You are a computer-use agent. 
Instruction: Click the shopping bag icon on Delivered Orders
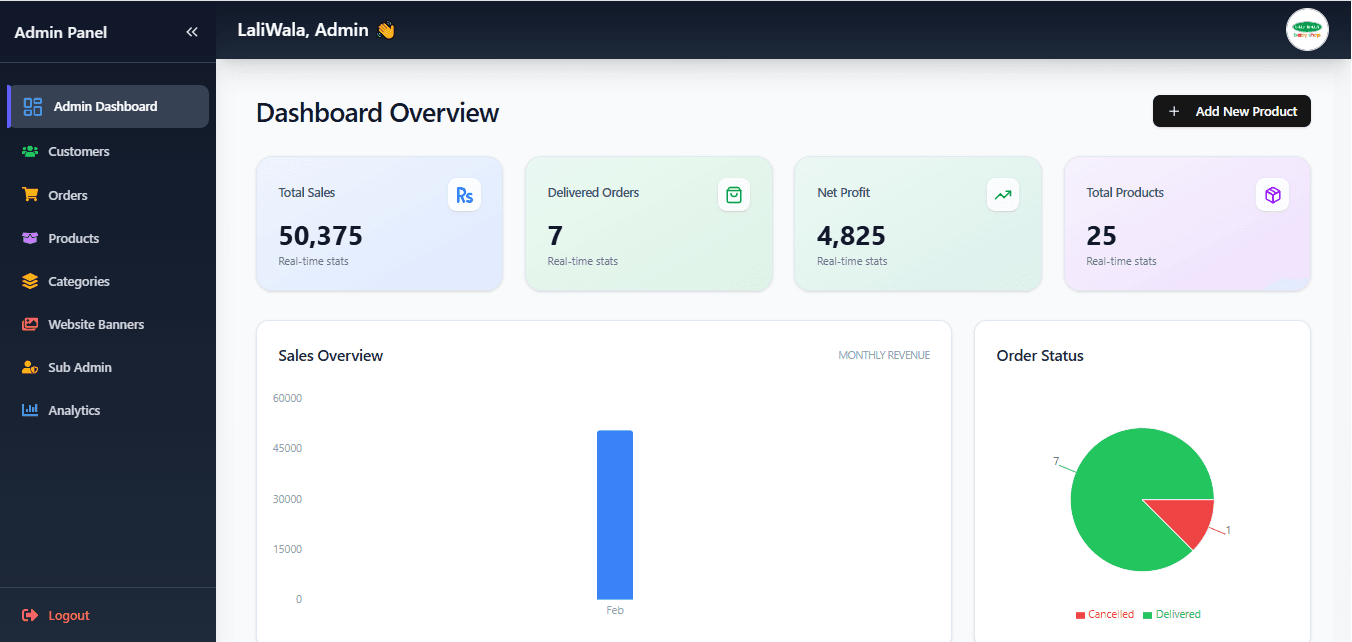tap(733, 195)
